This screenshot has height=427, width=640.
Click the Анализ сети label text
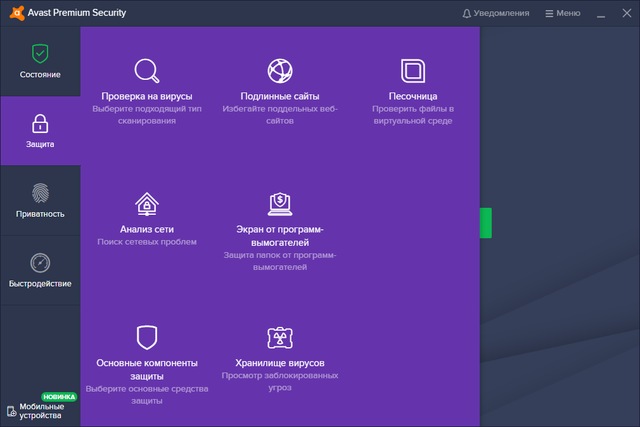pos(147,229)
